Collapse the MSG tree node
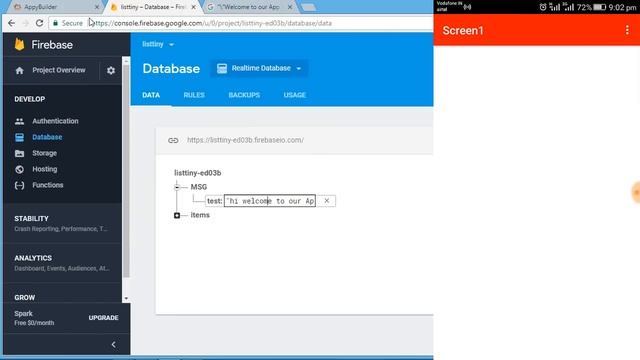The image size is (640, 360). coord(177,187)
